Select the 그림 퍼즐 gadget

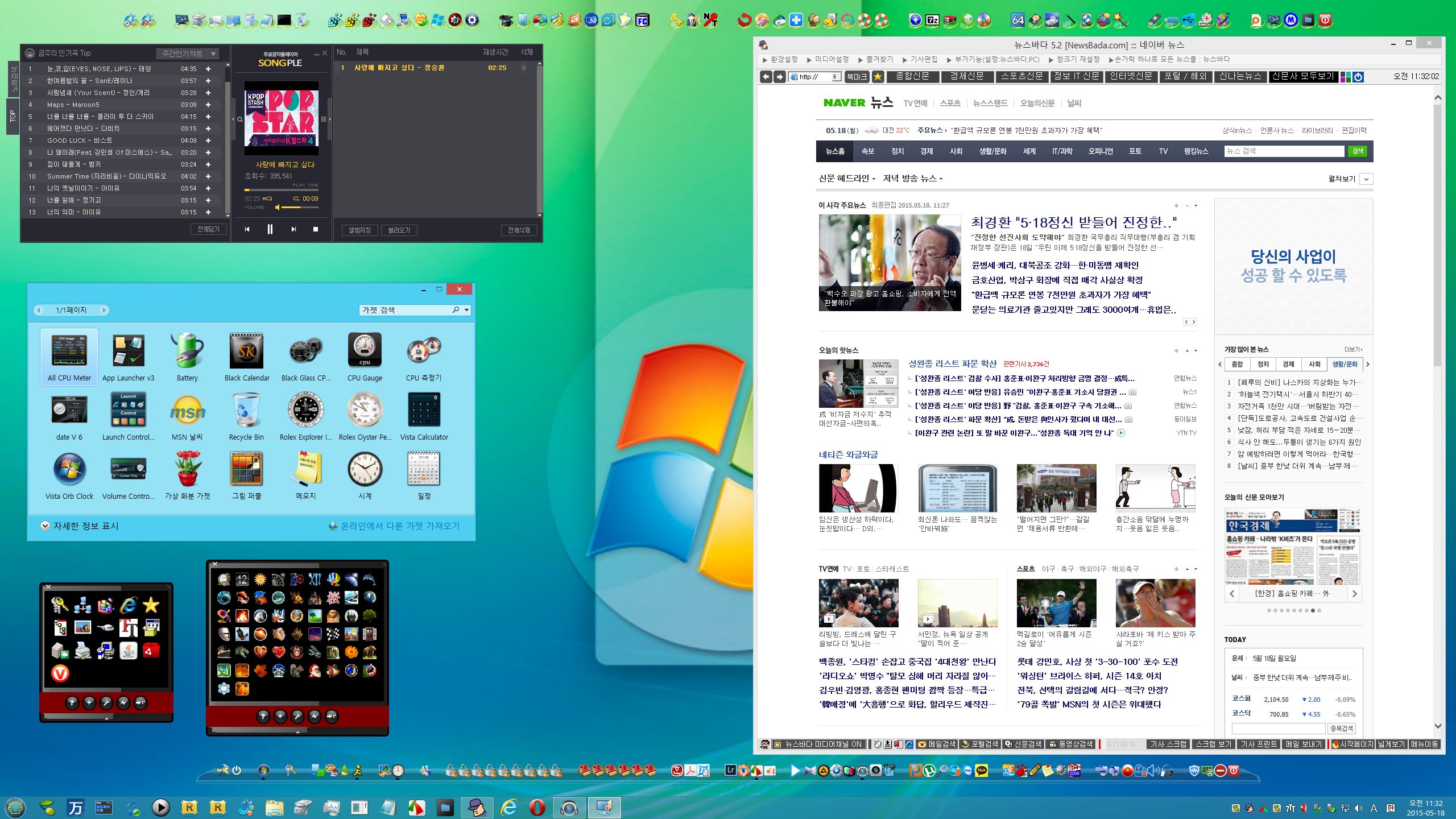(x=246, y=475)
